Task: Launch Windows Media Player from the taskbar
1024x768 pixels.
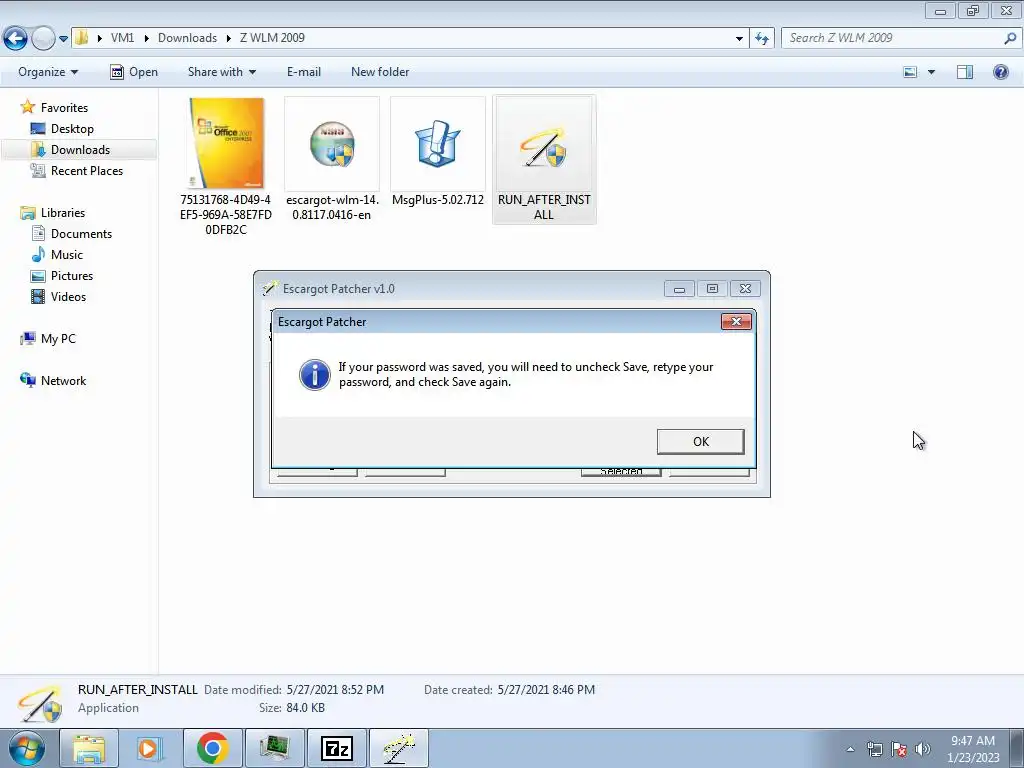Action: point(148,748)
